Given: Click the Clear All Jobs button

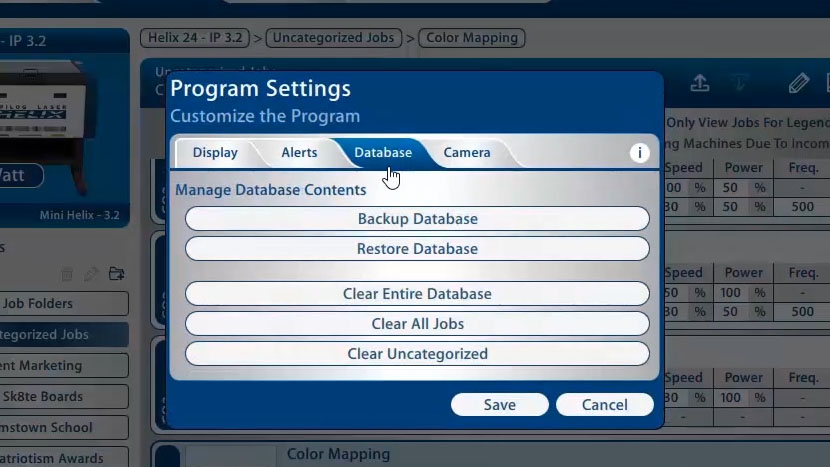Looking at the screenshot, I should click(417, 324).
